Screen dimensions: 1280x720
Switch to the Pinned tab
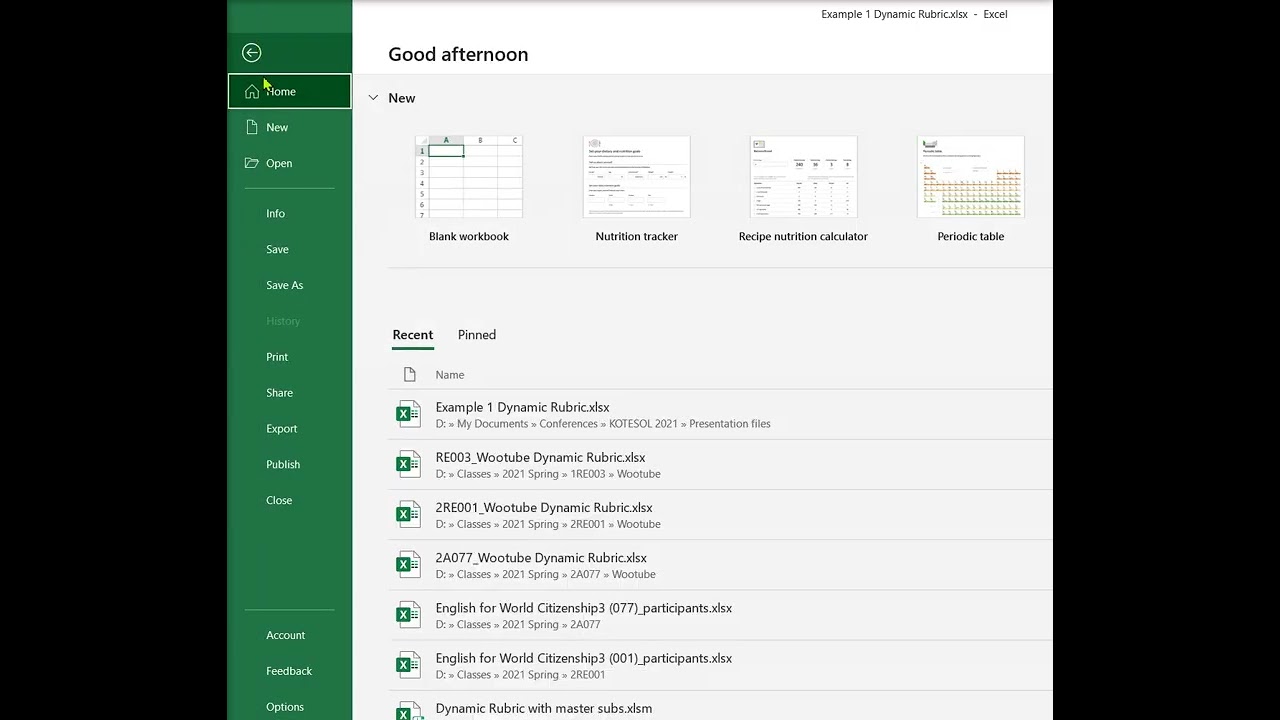477,335
